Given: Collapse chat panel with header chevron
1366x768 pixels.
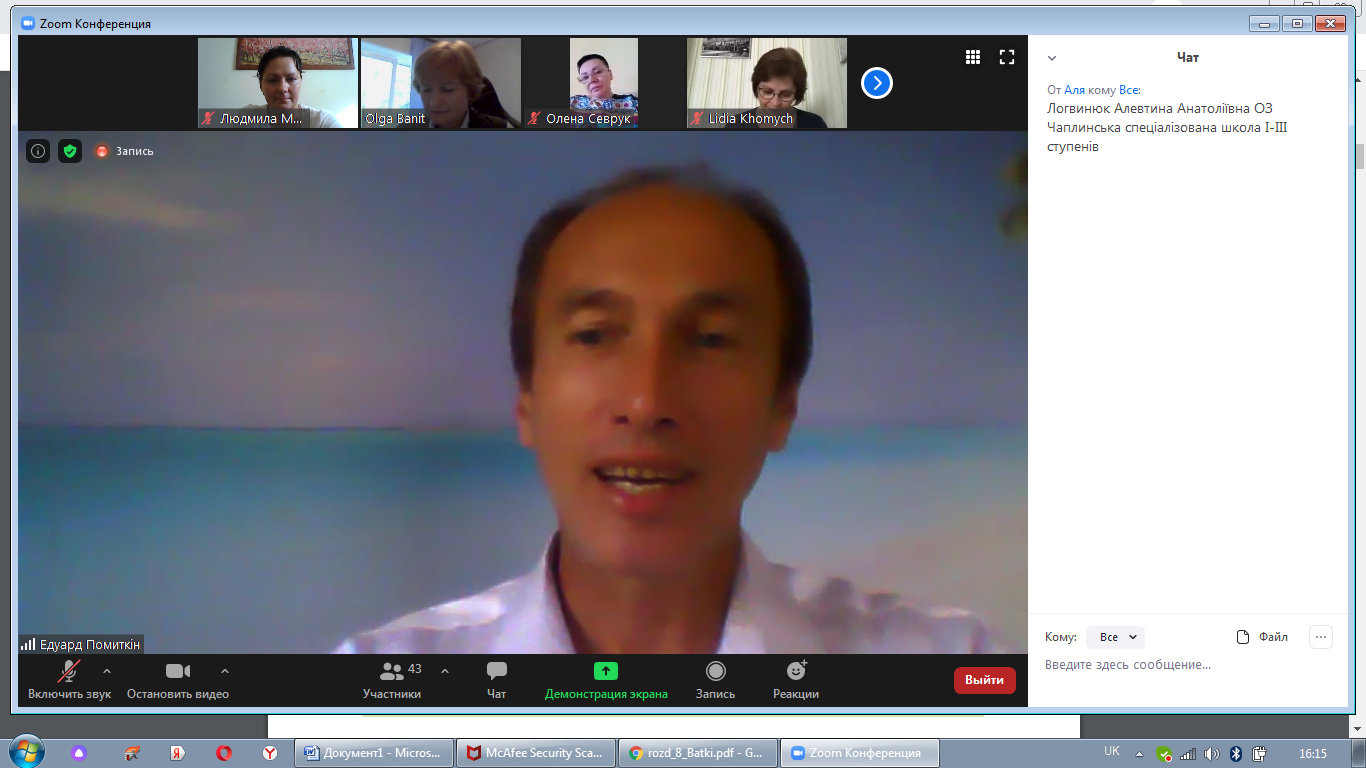Looking at the screenshot, I should tap(1052, 58).
